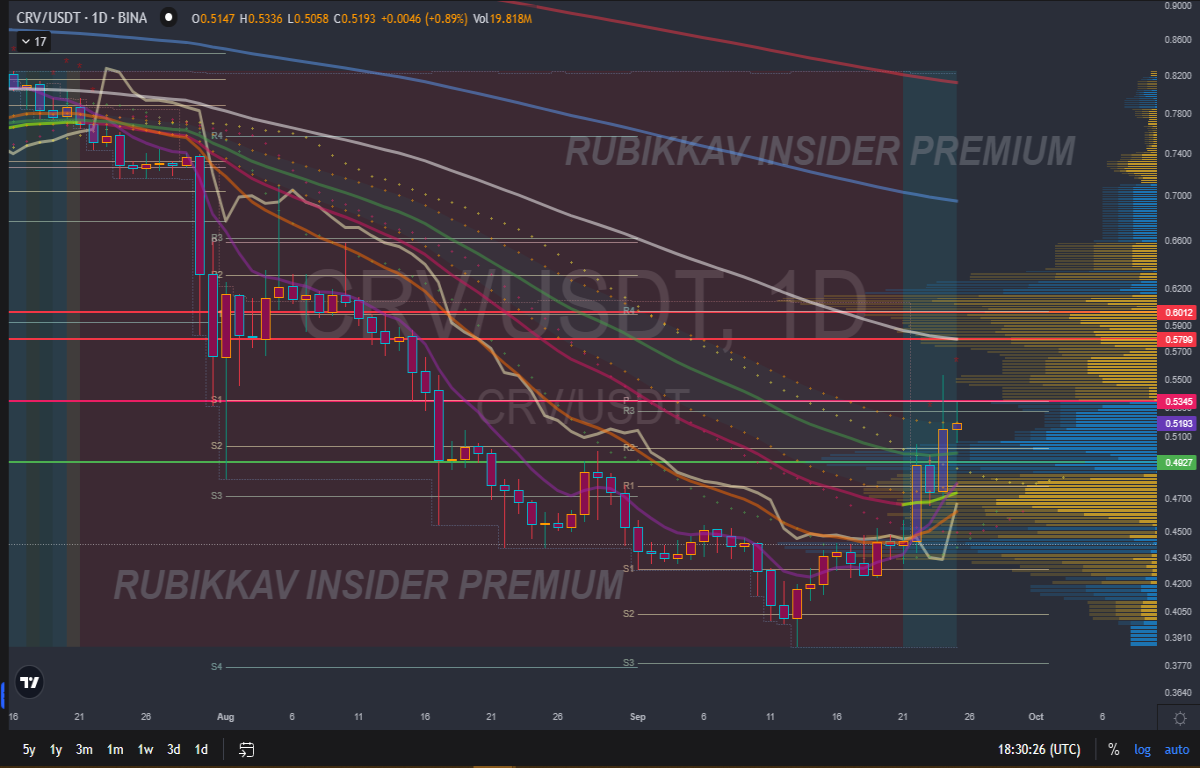Toggle the log scale option

1141,749
